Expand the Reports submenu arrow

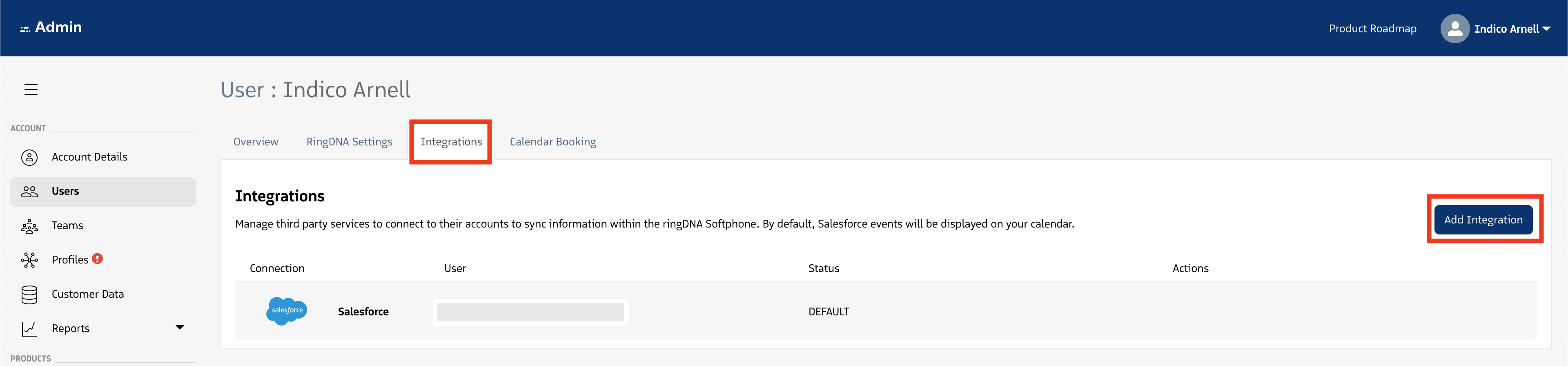point(180,328)
